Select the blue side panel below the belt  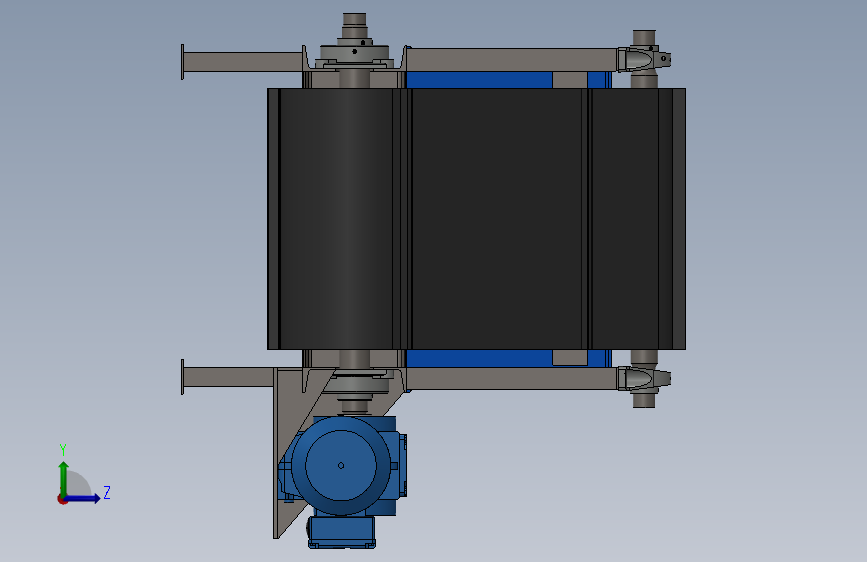479,358
